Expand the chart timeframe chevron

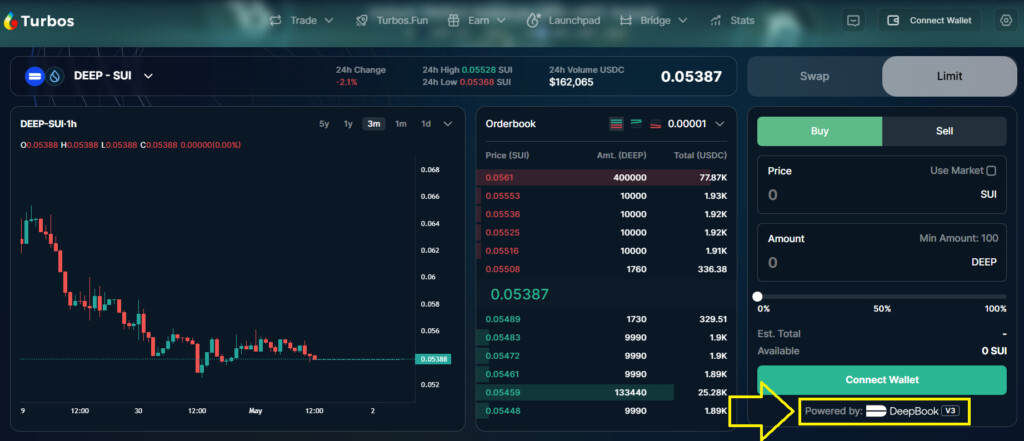pyautogui.click(x=447, y=123)
